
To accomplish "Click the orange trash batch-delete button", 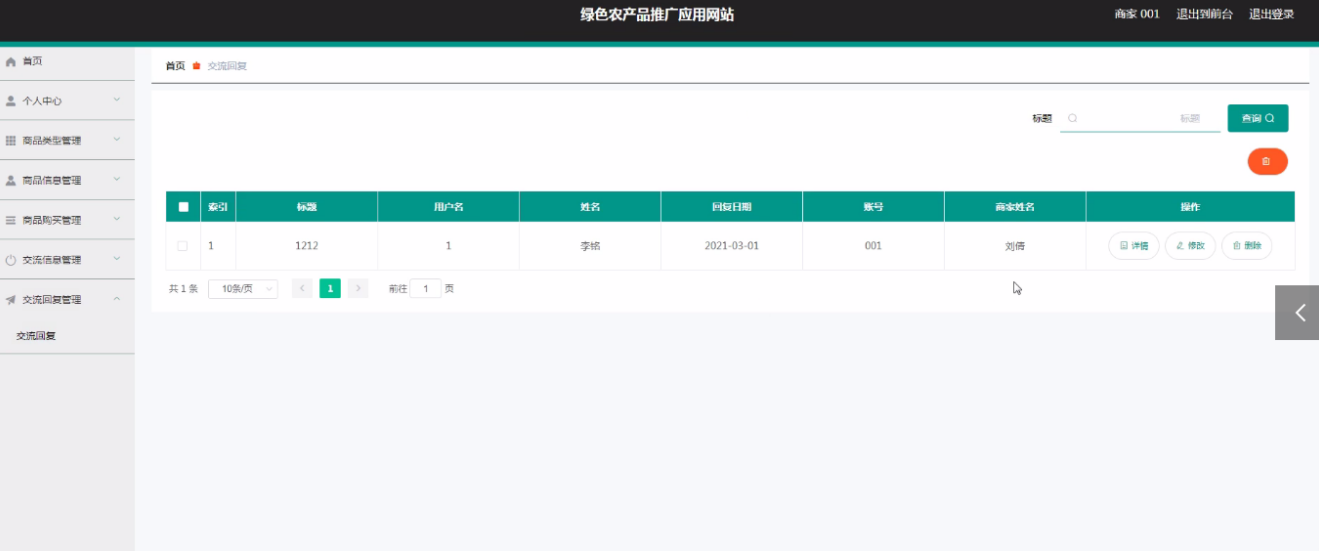I will 1267,161.
